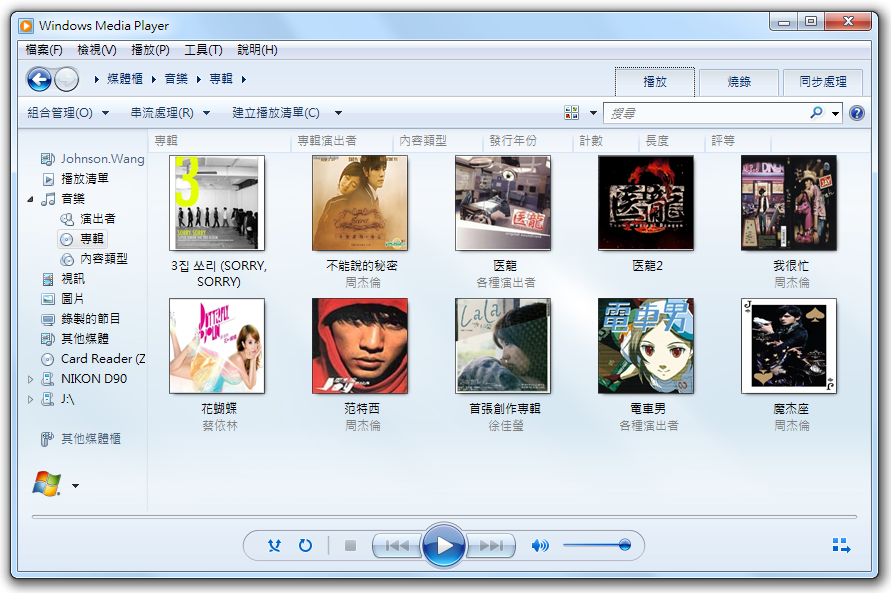Viewport: 891px width, 593px height.
Task: Open the dropdown arrow beside Windows logo
Action: (x=76, y=486)
